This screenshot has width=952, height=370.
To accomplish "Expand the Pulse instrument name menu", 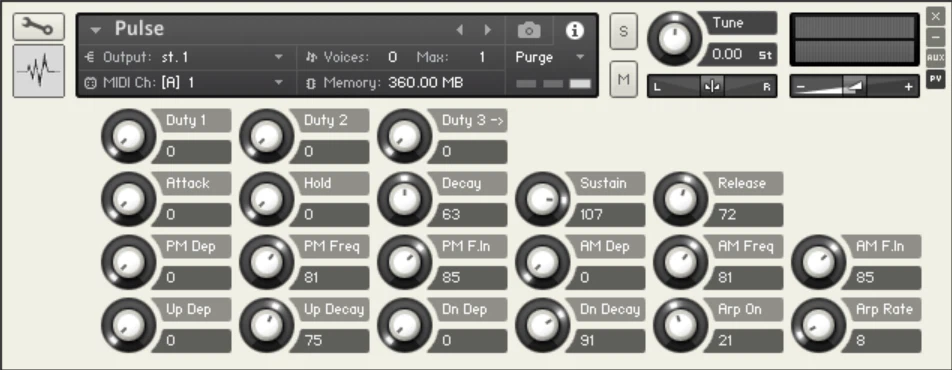I will click(95, 29).
